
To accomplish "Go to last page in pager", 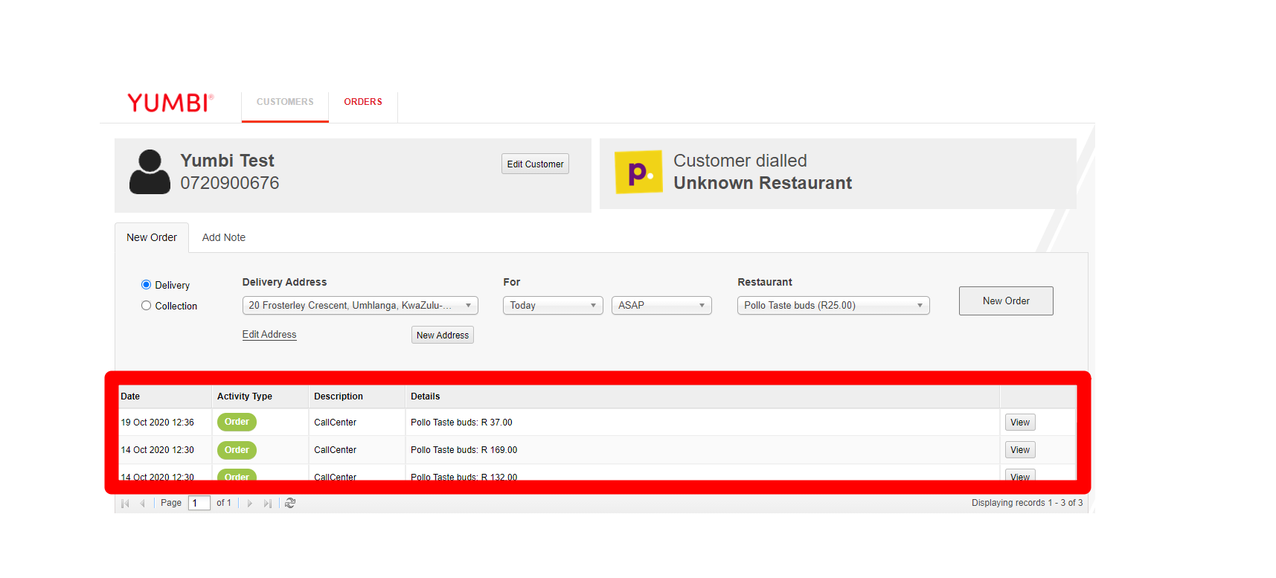I will (x=267, y=503).
